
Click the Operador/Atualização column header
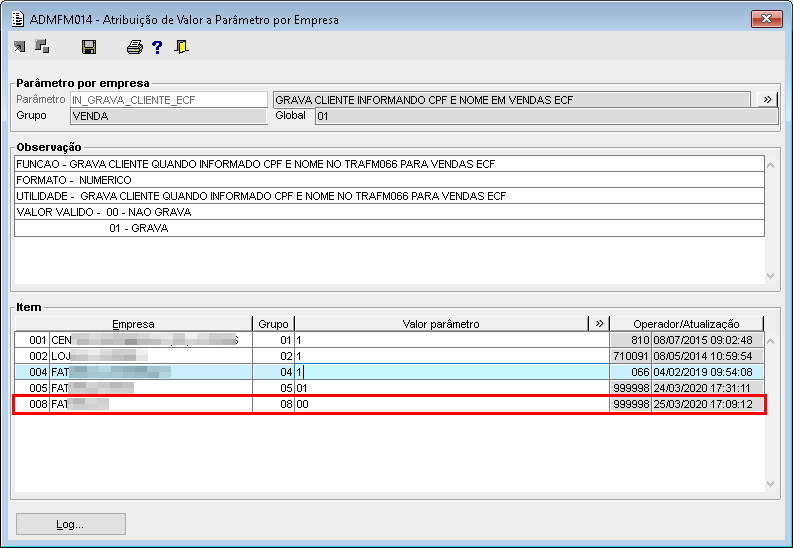[x=686, y=324]
